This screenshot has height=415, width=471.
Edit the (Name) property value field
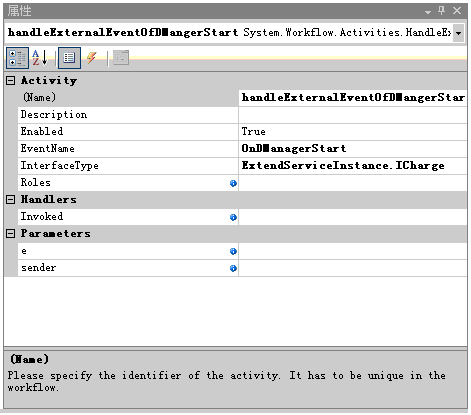[x=353, y=98]
